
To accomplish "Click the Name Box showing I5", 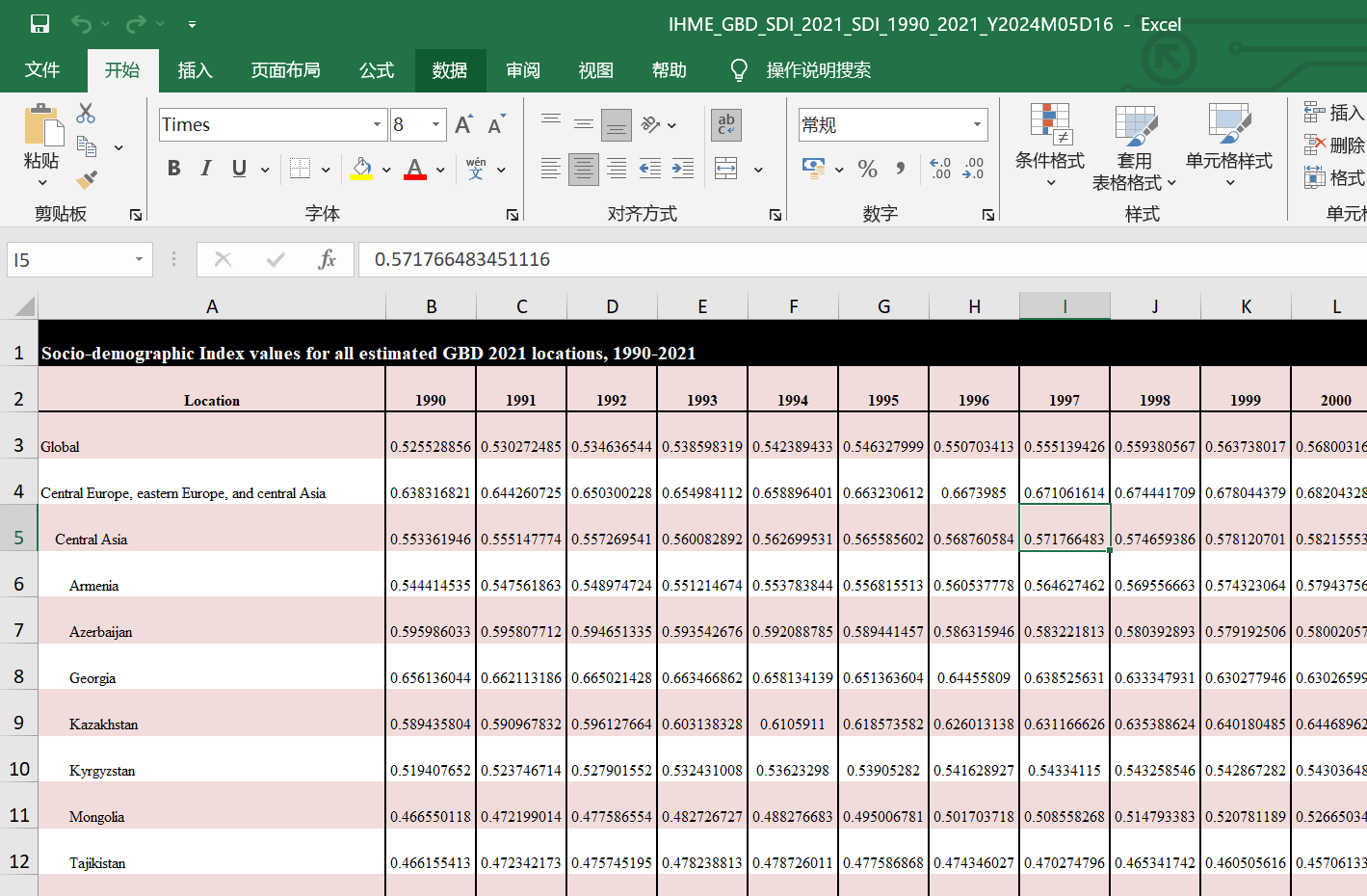I will tap(67, 260).
